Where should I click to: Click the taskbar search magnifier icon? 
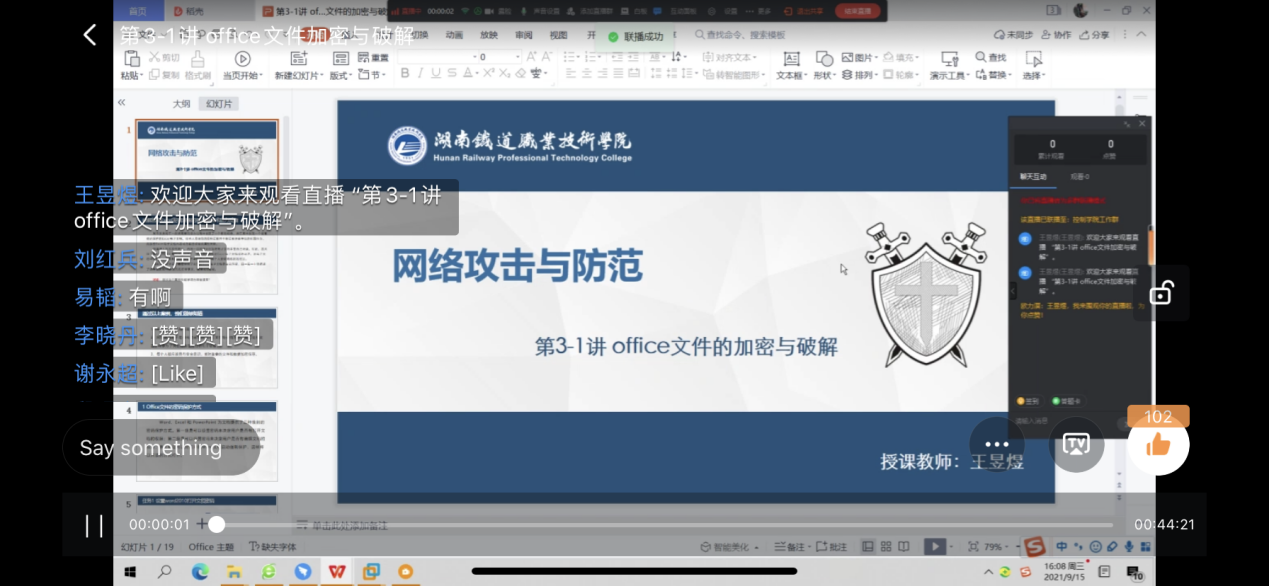click(165, 572)
